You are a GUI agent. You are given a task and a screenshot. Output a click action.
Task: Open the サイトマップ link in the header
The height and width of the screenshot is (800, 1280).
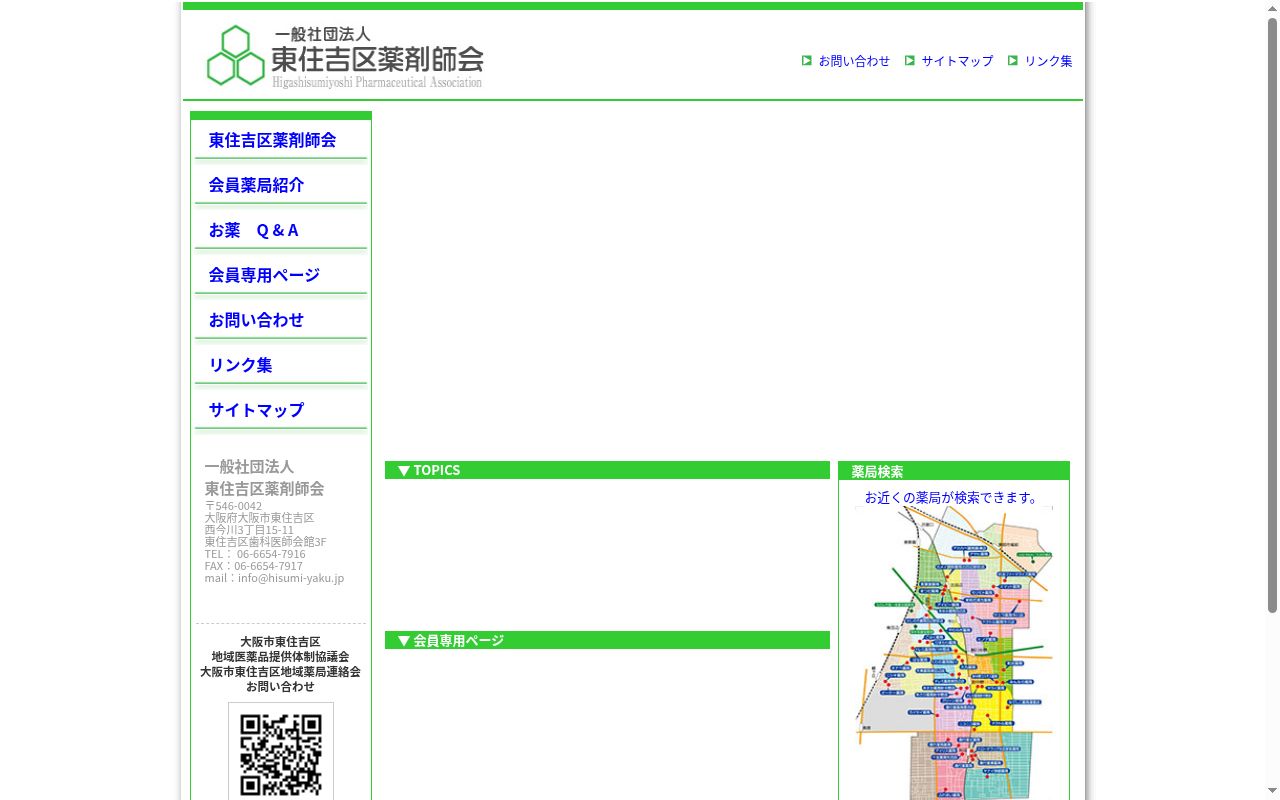coord(957,61)
